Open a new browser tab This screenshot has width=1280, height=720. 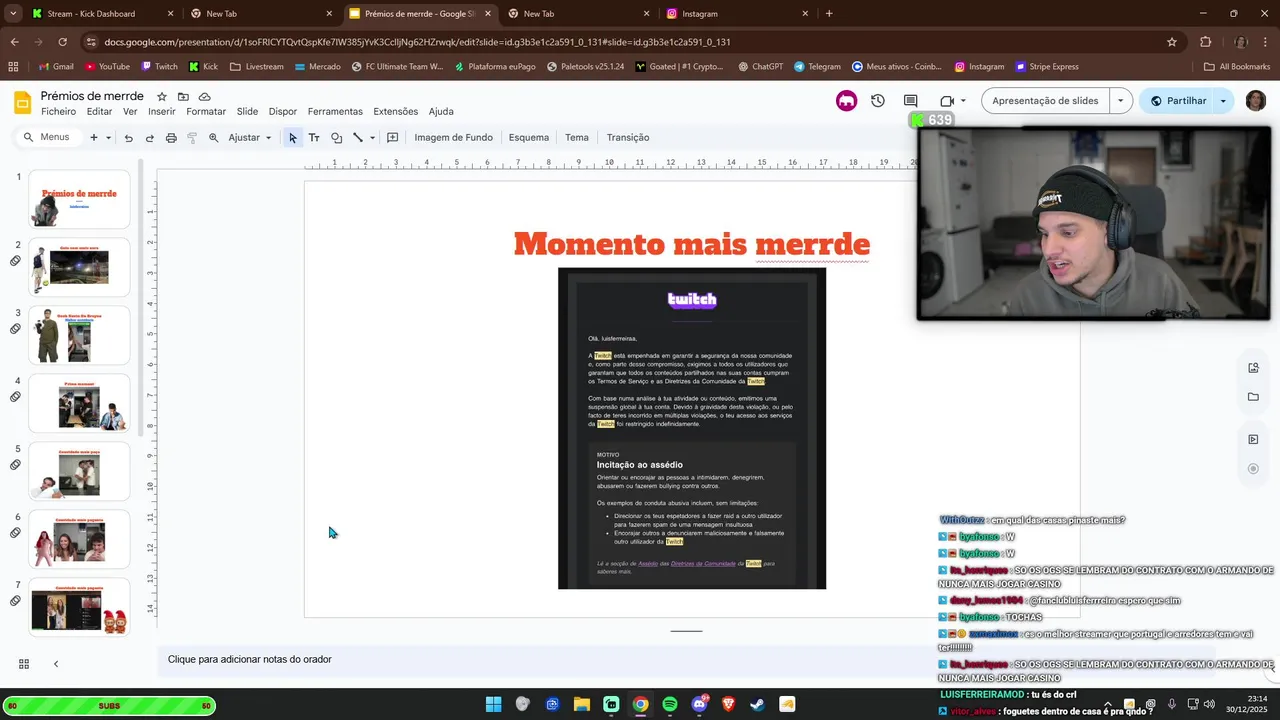(829, 14)
